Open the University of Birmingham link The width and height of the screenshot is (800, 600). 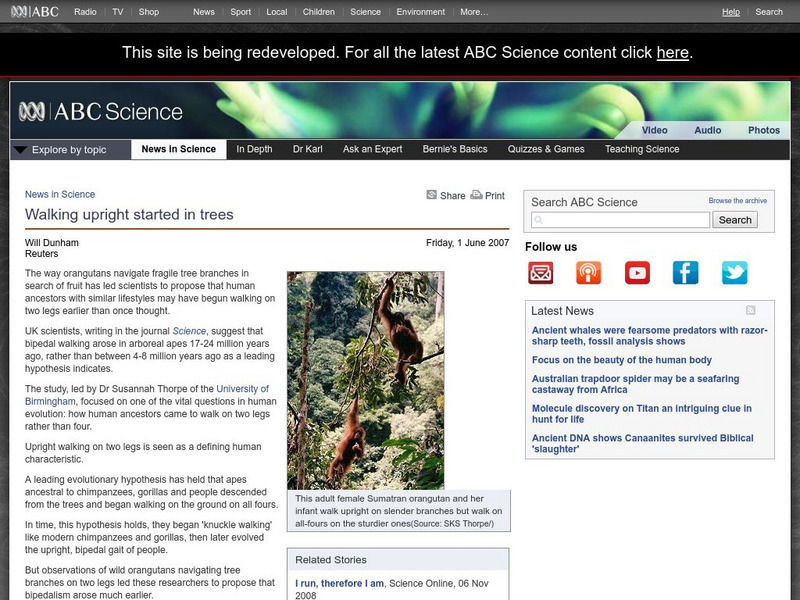tap(147, 395)
